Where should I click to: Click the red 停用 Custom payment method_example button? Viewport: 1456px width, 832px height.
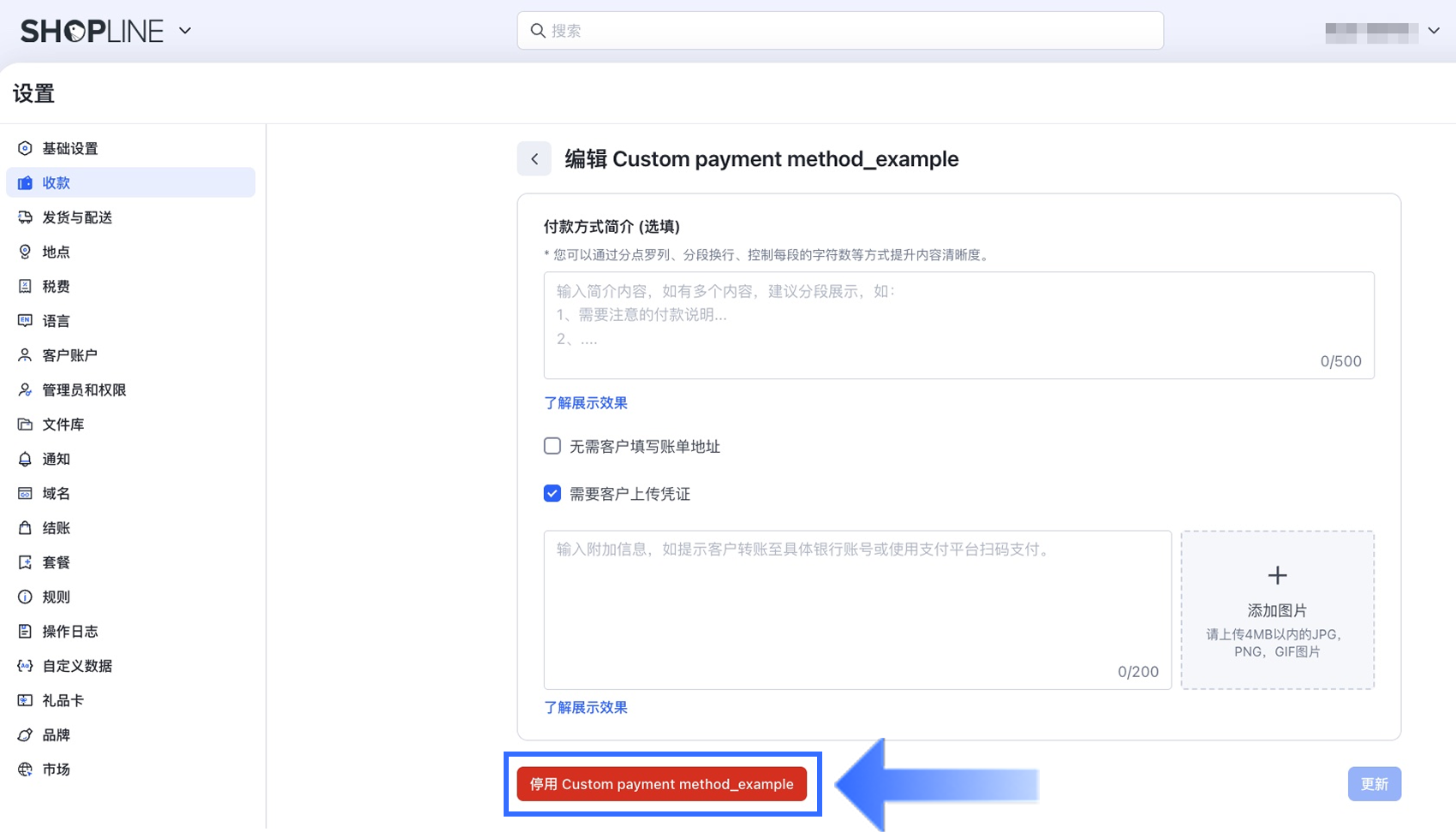point(662,784)
